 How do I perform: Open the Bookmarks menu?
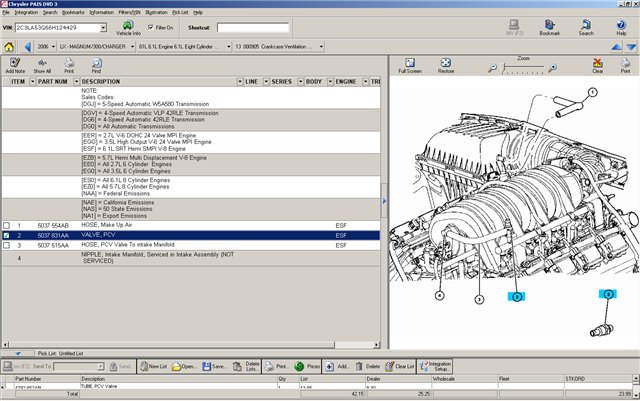73,13
